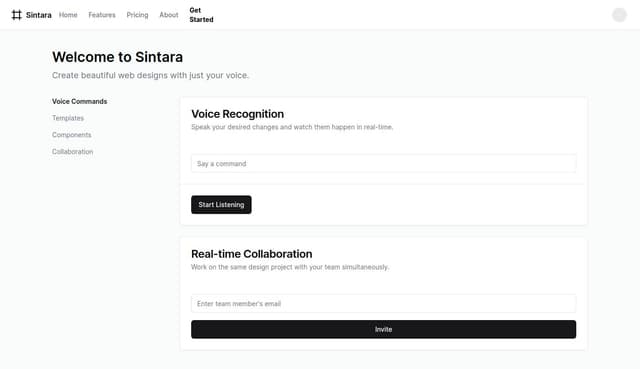
Task: Click the Sintara logo icon
Action: click(16, 15)
